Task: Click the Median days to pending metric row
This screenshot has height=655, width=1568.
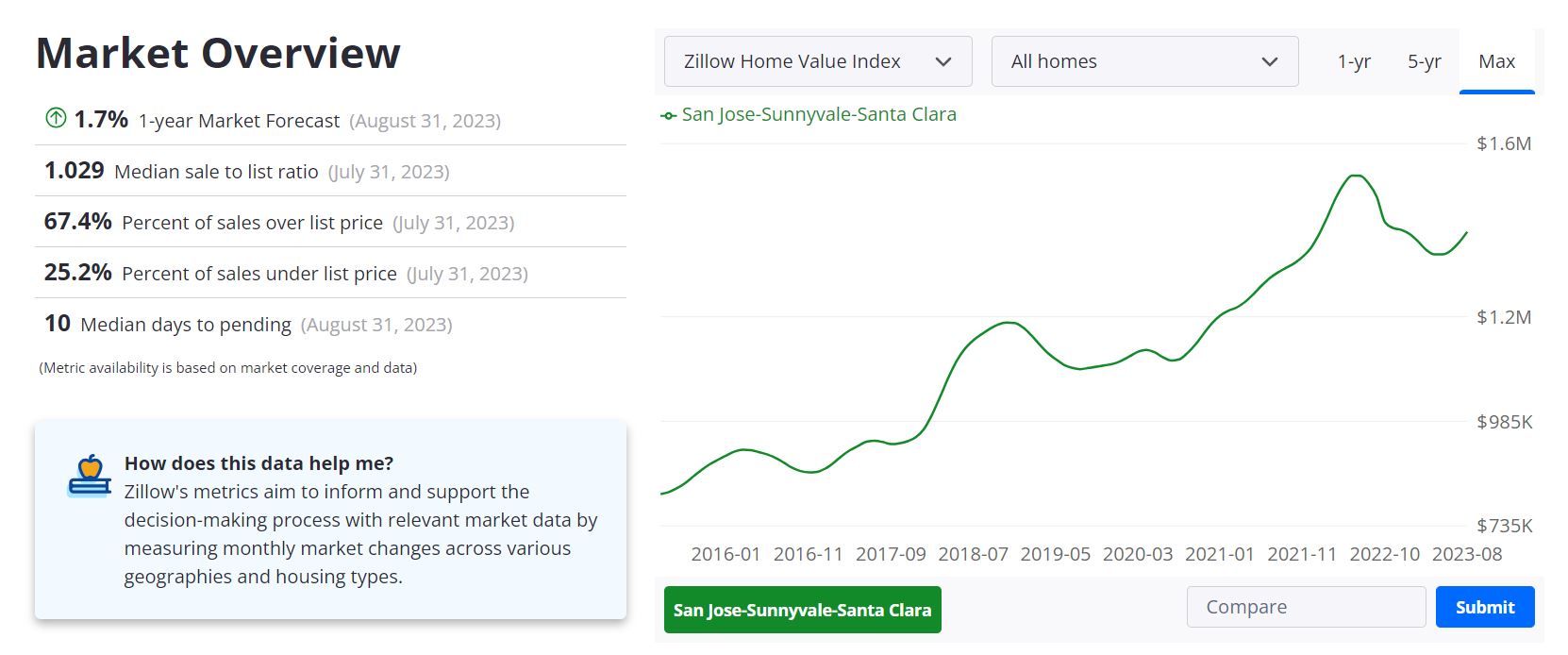Action: tap(245, 324)
